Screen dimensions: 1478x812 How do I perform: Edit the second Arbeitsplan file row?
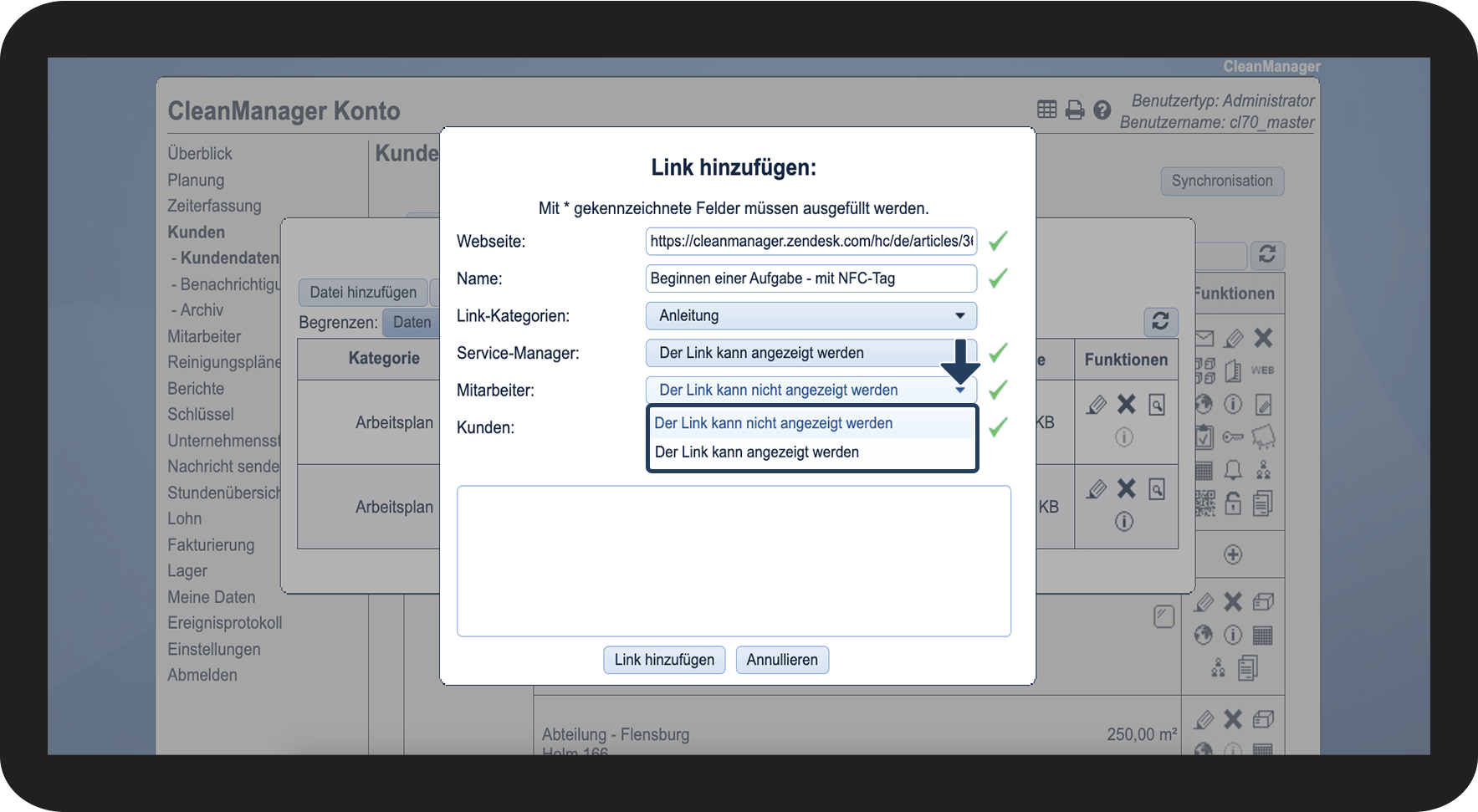tap(1096, 489)
